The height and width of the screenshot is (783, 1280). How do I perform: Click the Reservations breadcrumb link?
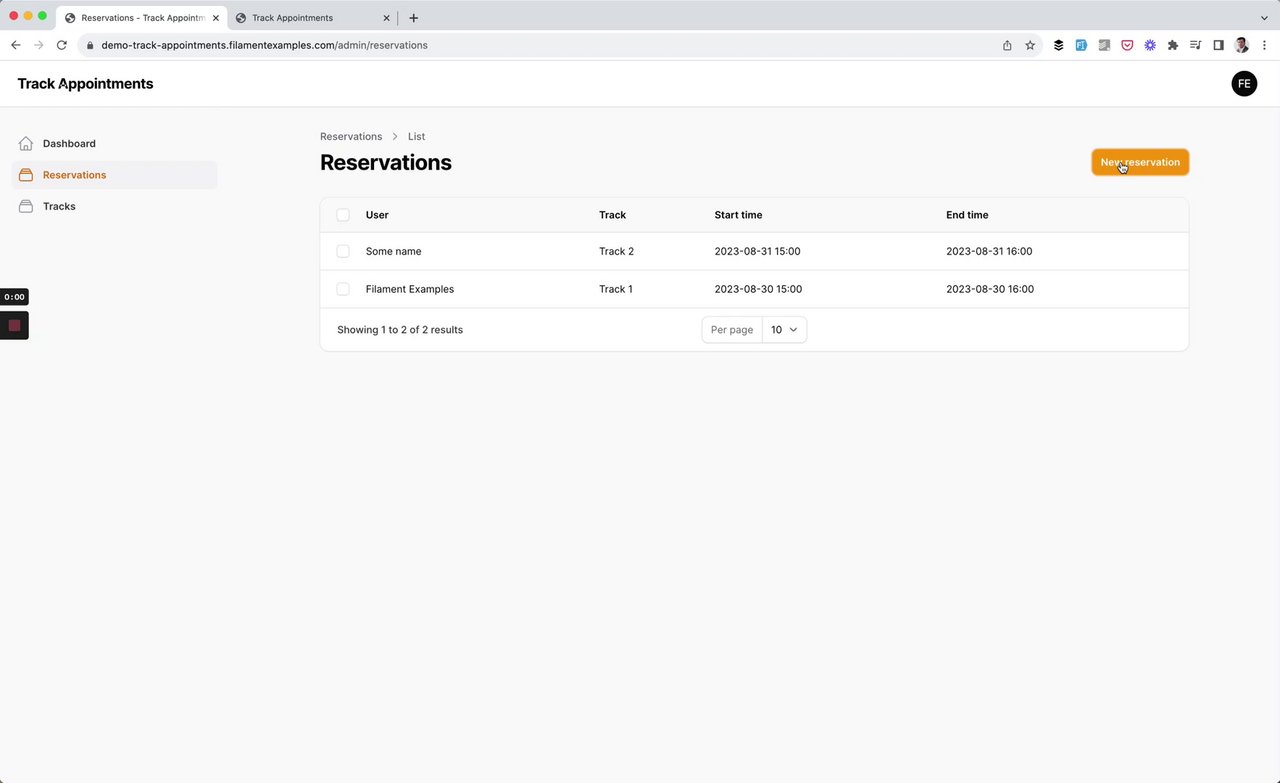pyautogui.click(x=351, y=136)
